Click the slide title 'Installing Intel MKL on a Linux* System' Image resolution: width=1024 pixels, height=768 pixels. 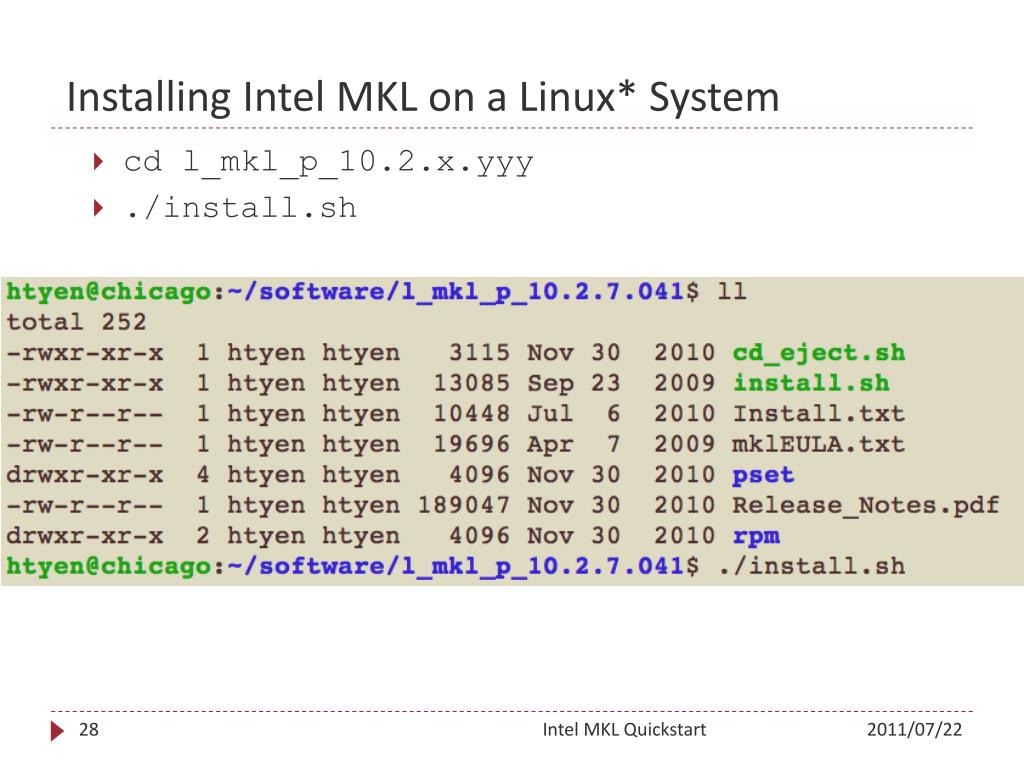tap(423, 97)
